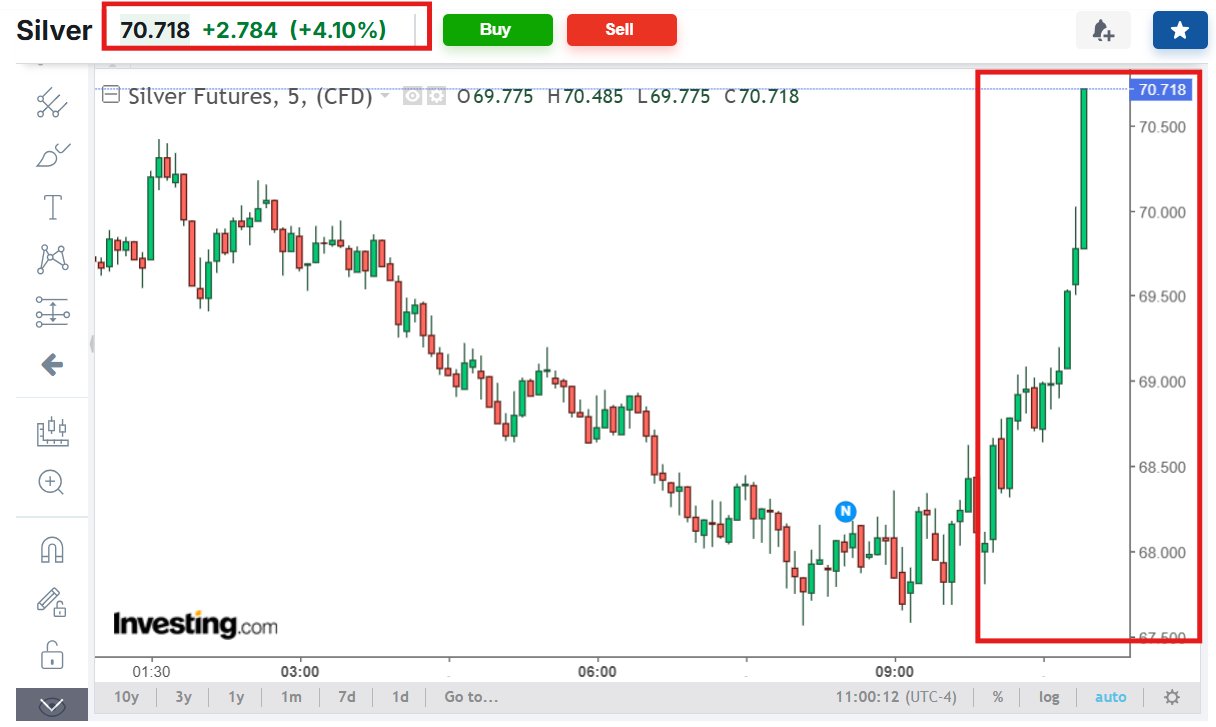
Task: Click the +2.784 price change value
Action: pos(240,30)
